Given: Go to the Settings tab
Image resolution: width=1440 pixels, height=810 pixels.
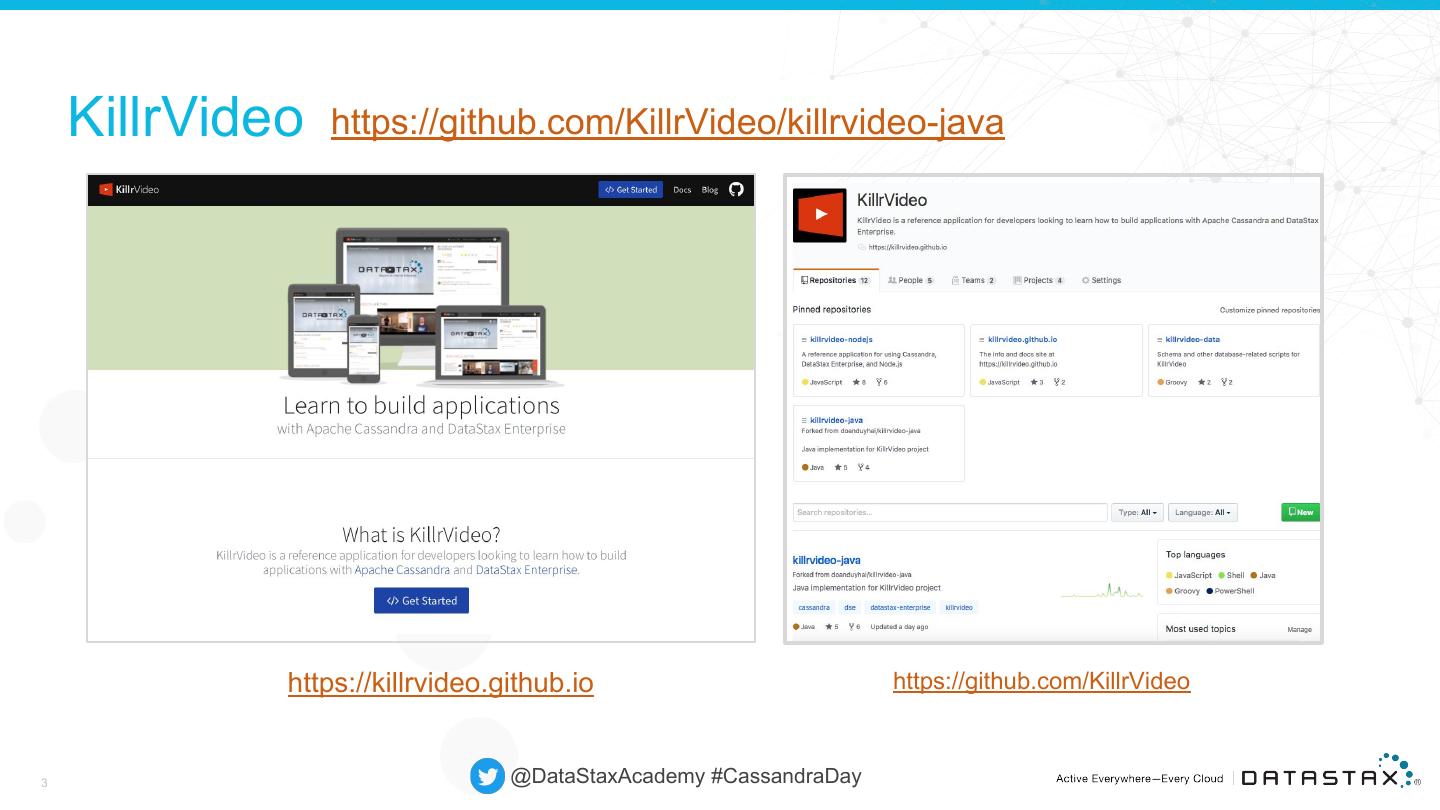Looking at the screenshot, I should pos(1101,280).
